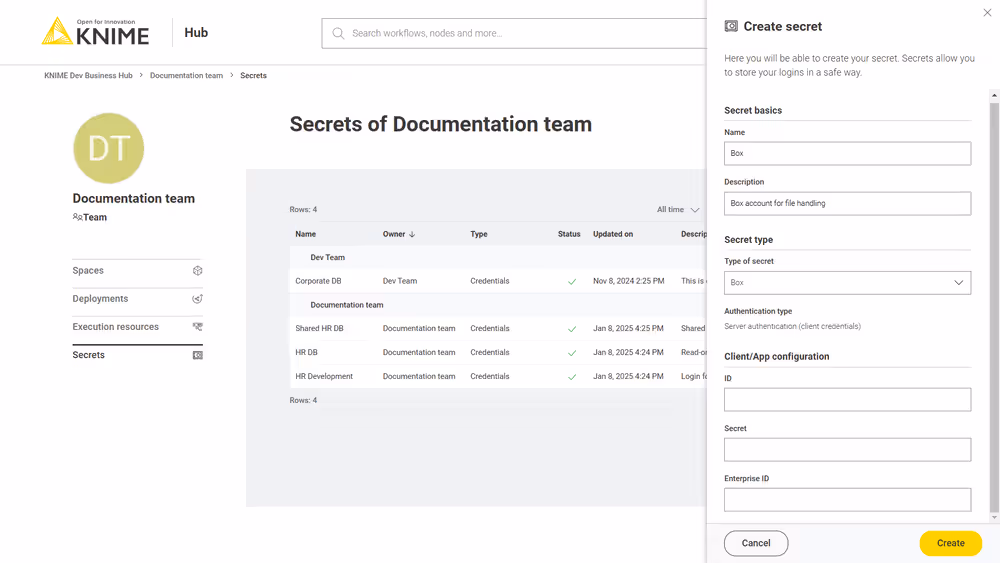Viewport: 1000px width, 563px height.
Task: Open the Spaces section
Action: (138, 270)
